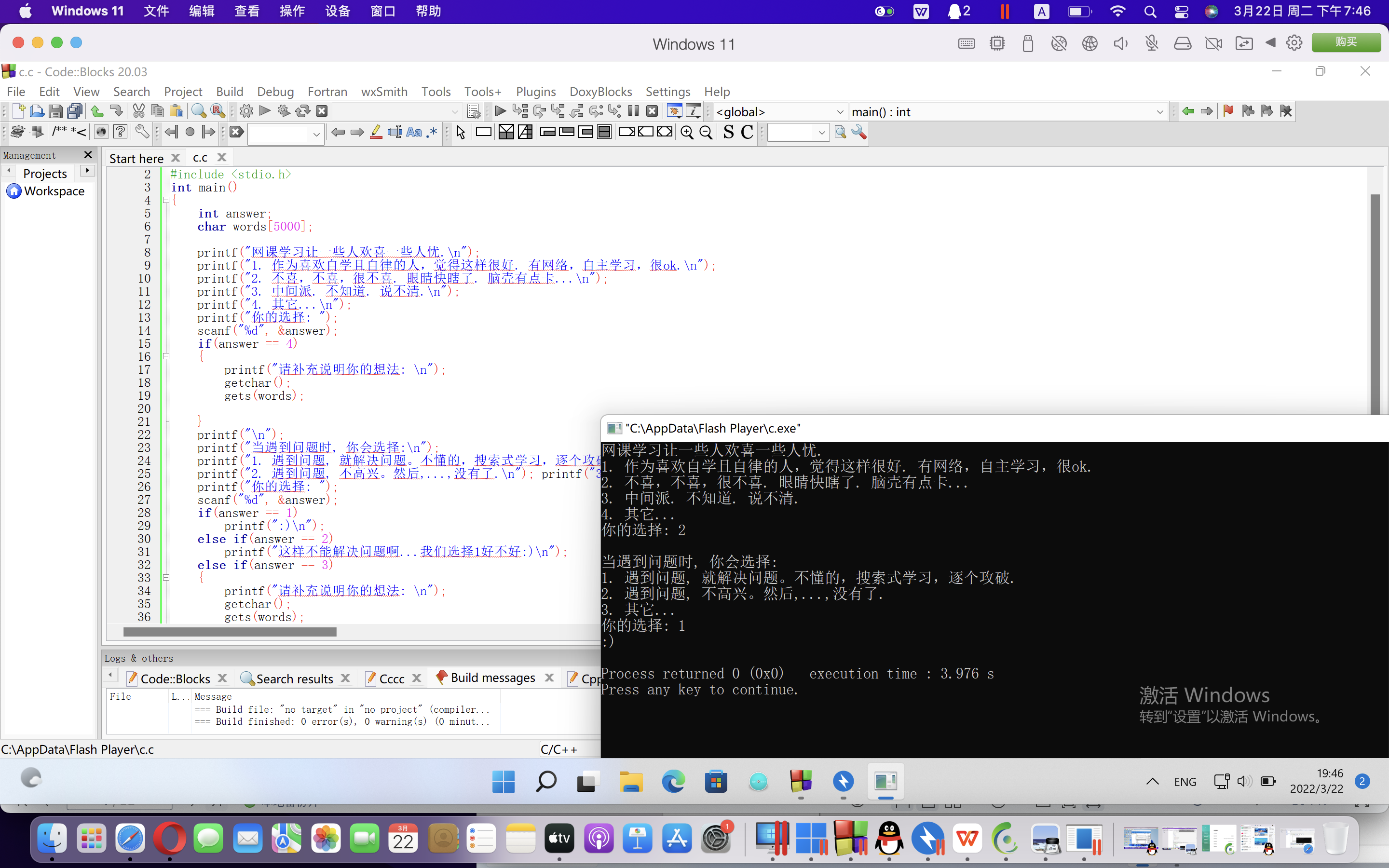Open the Build menu
The width and height of the screenshot is (1389, 868).
(229, 92)
